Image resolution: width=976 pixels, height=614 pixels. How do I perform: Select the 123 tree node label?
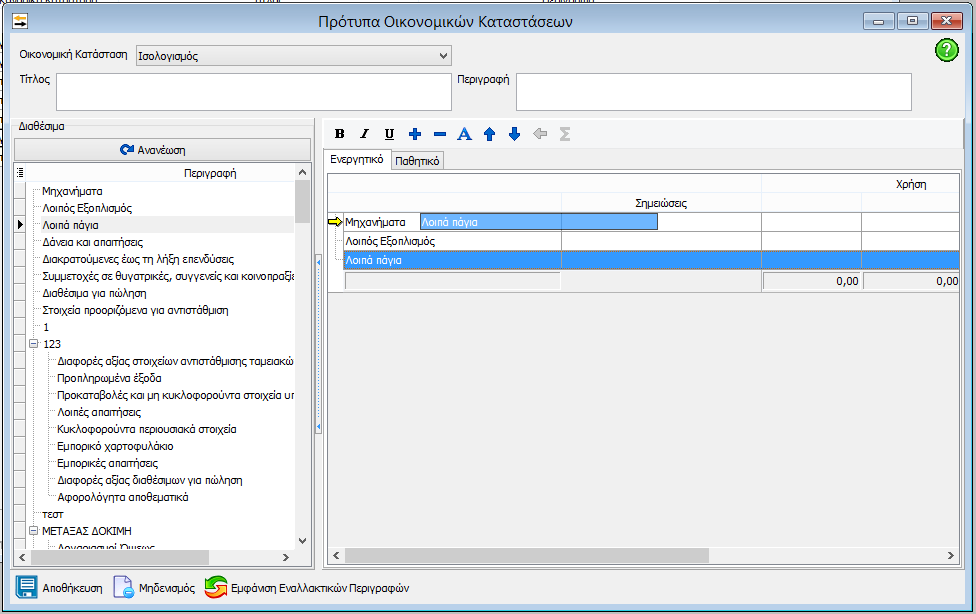52,344
